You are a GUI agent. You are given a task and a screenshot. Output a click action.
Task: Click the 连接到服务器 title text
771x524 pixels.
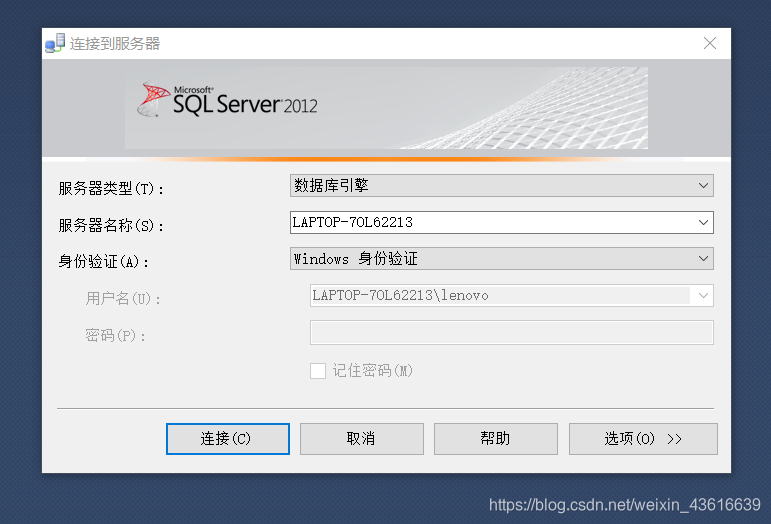(115, 44)
